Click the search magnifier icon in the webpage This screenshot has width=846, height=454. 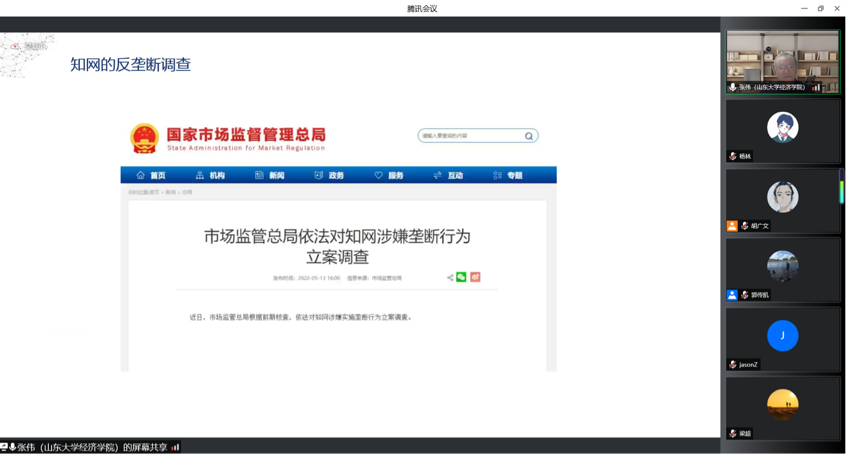tap(529, 136)
